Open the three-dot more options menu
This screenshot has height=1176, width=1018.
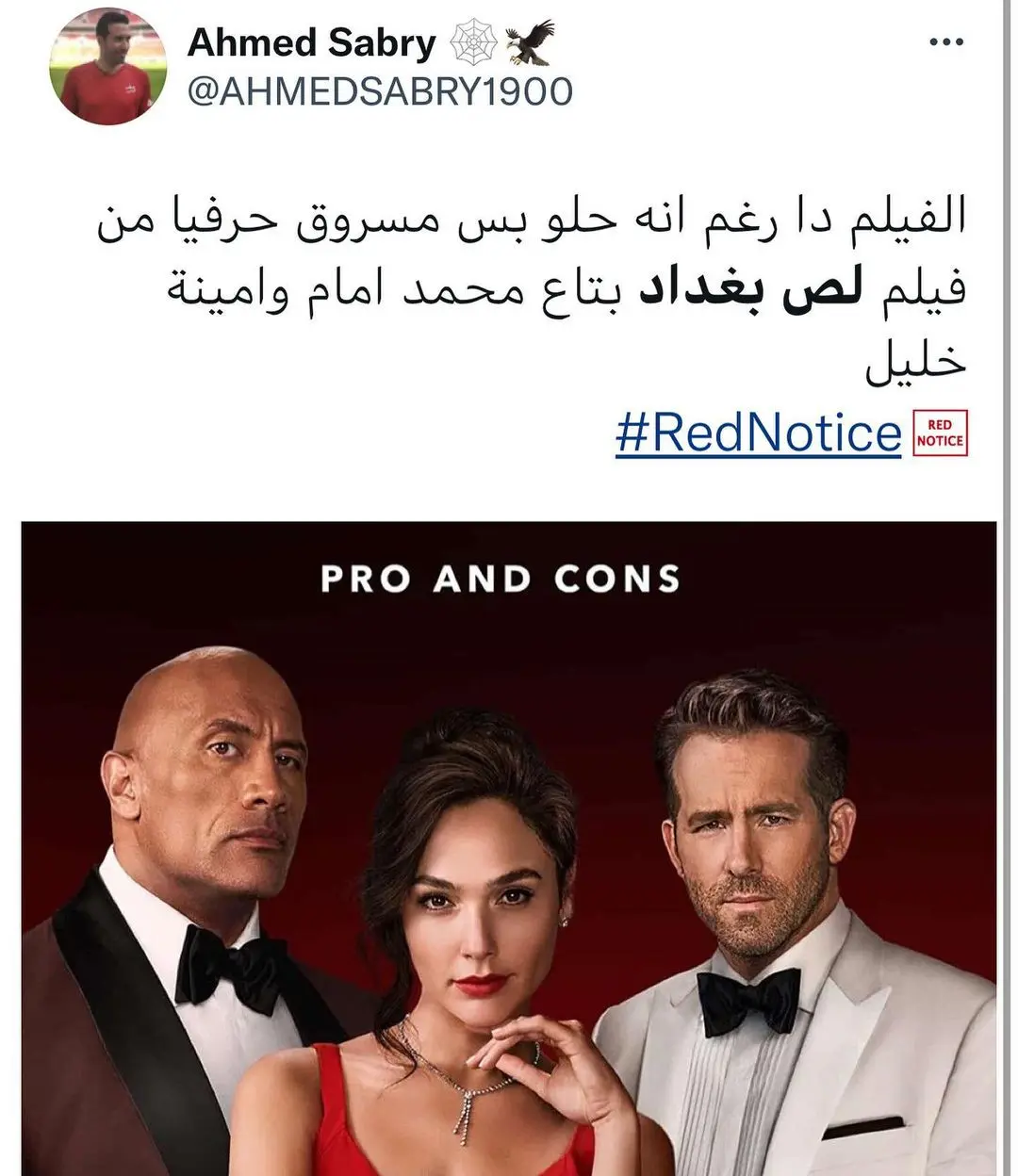coord(946,42)
